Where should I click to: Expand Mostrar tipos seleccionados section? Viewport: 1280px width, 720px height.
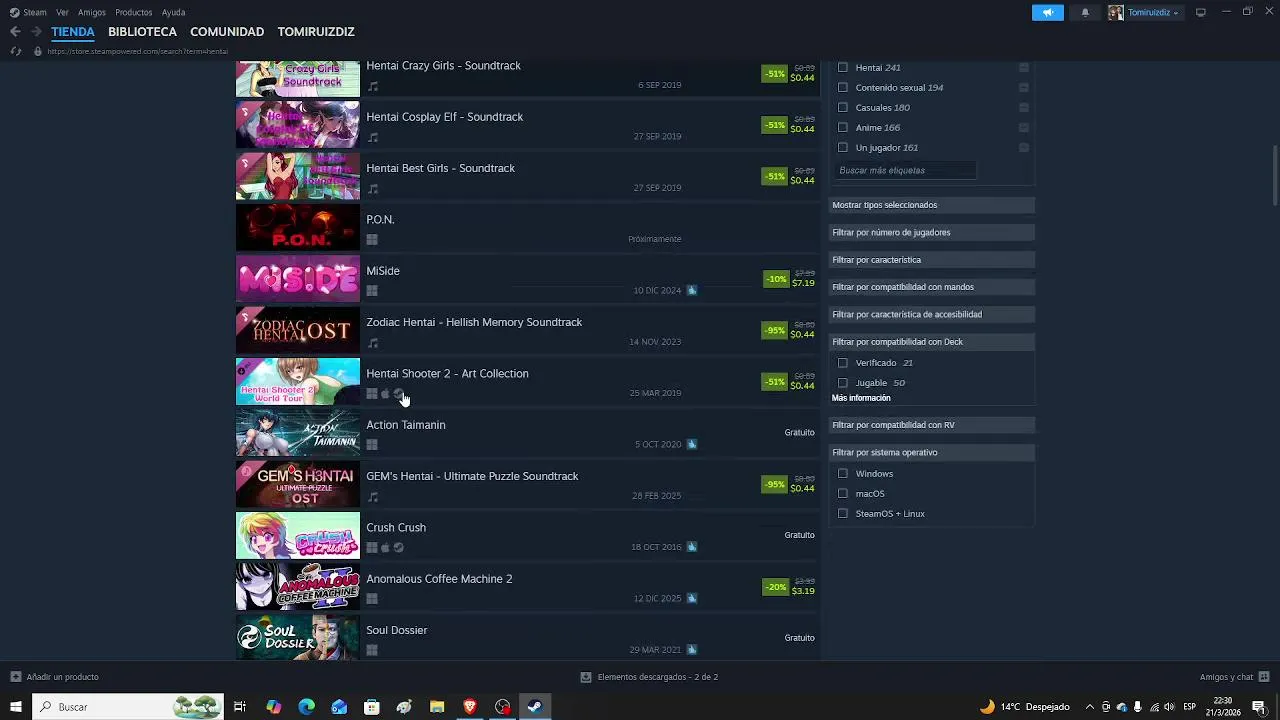pyautogui.click(x=932, y=205)
